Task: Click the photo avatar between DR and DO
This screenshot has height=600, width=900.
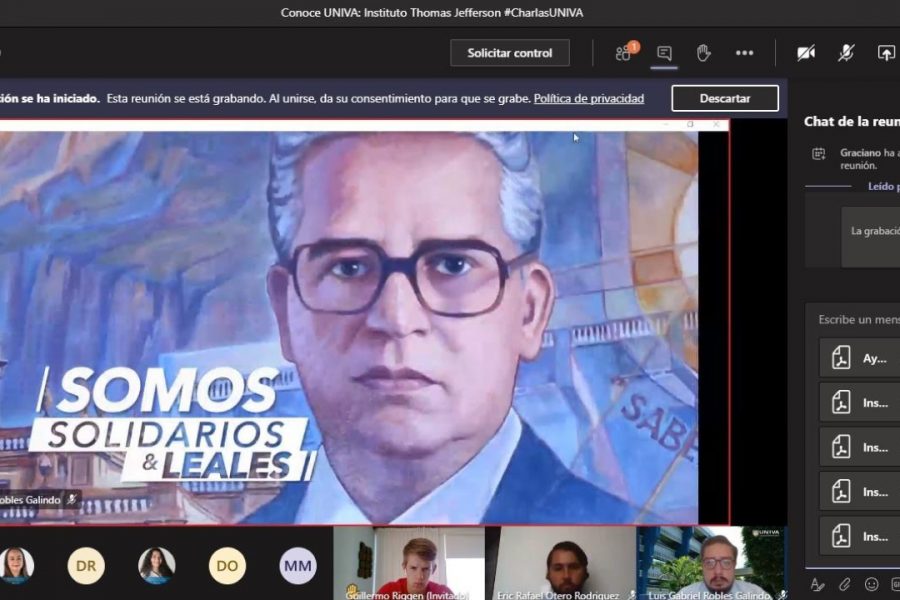Action: click(157, 566)
